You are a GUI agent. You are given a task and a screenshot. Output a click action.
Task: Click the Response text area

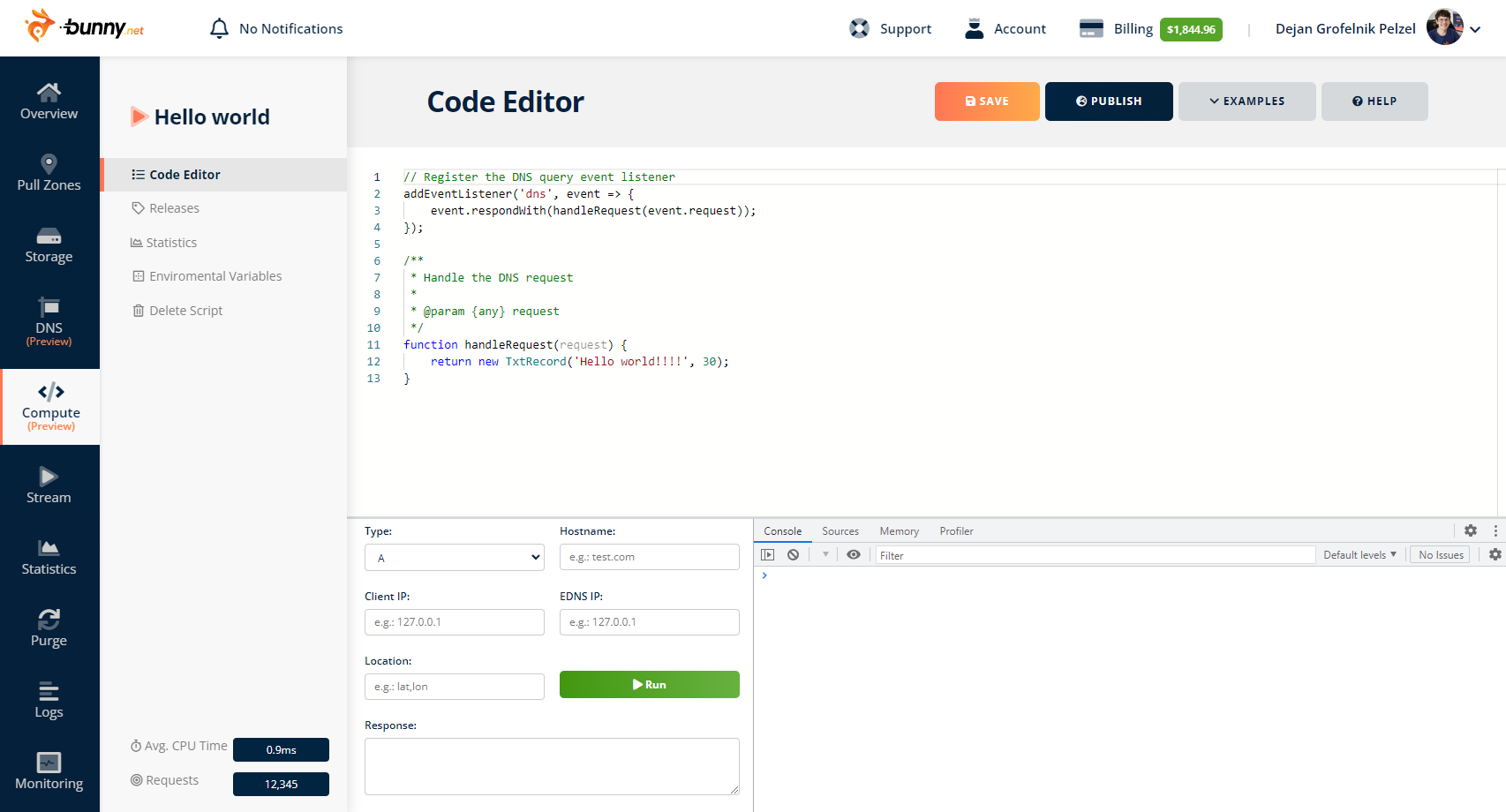point(552,766)
